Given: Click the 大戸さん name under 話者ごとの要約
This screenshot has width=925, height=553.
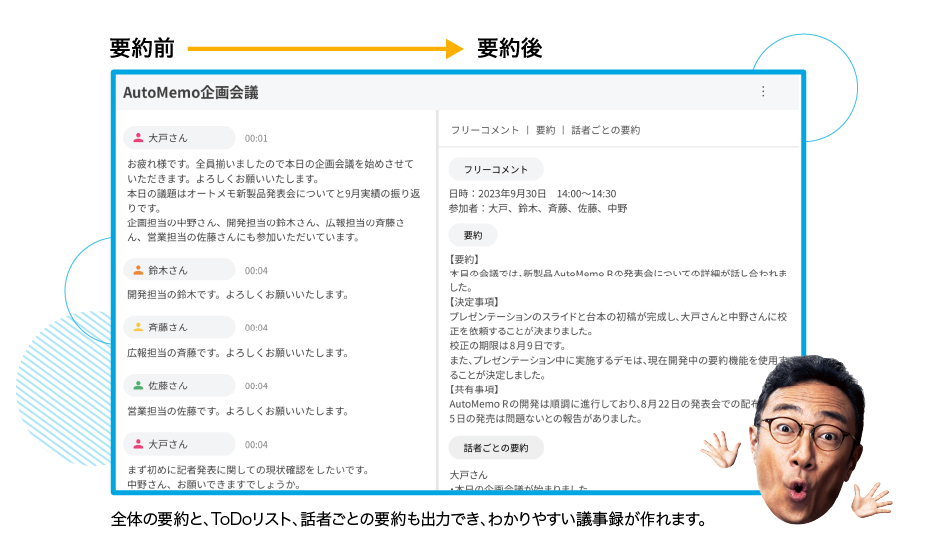Looking at the screenshot, I should pos(468,475).
